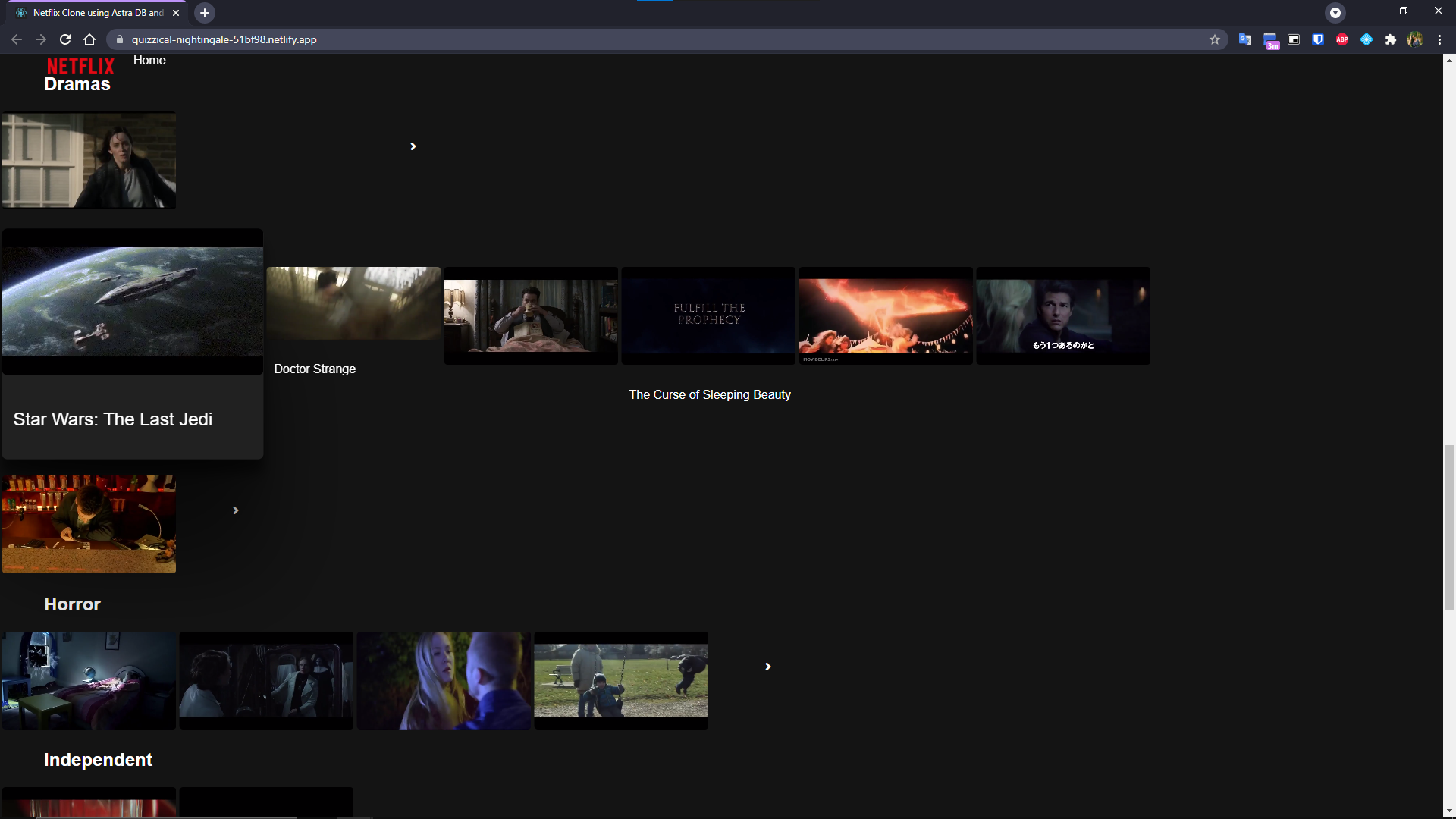Open the AdBlock Plus extension
Screen dimensions: 1456x819
1342,39
